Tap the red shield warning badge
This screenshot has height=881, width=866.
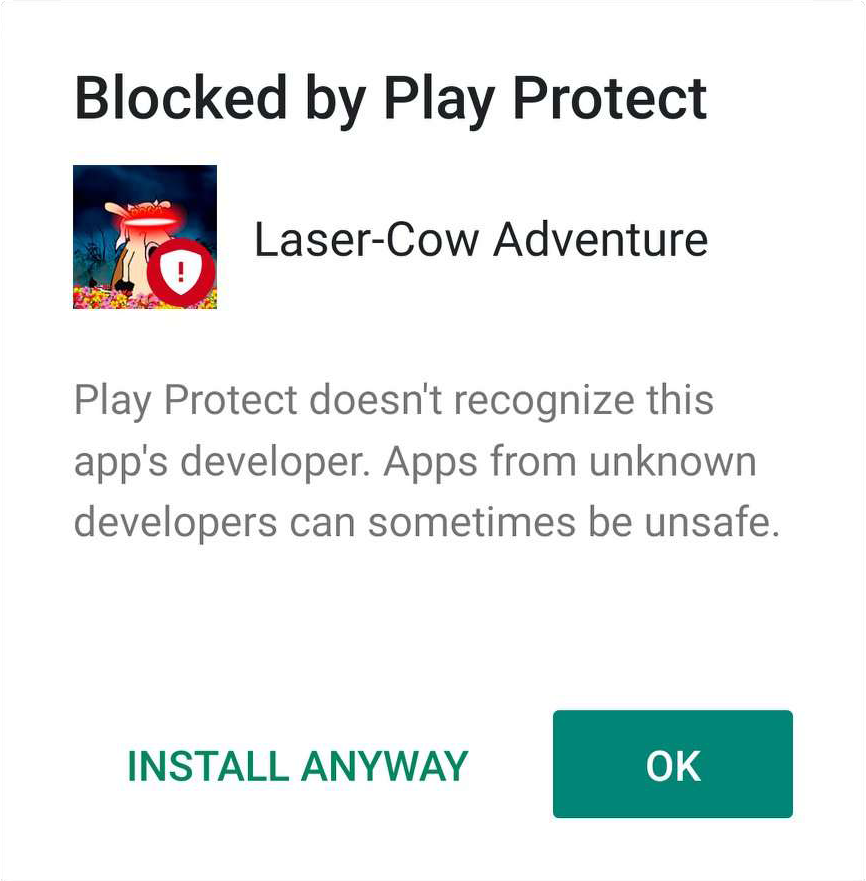click(x=181, y=272)
